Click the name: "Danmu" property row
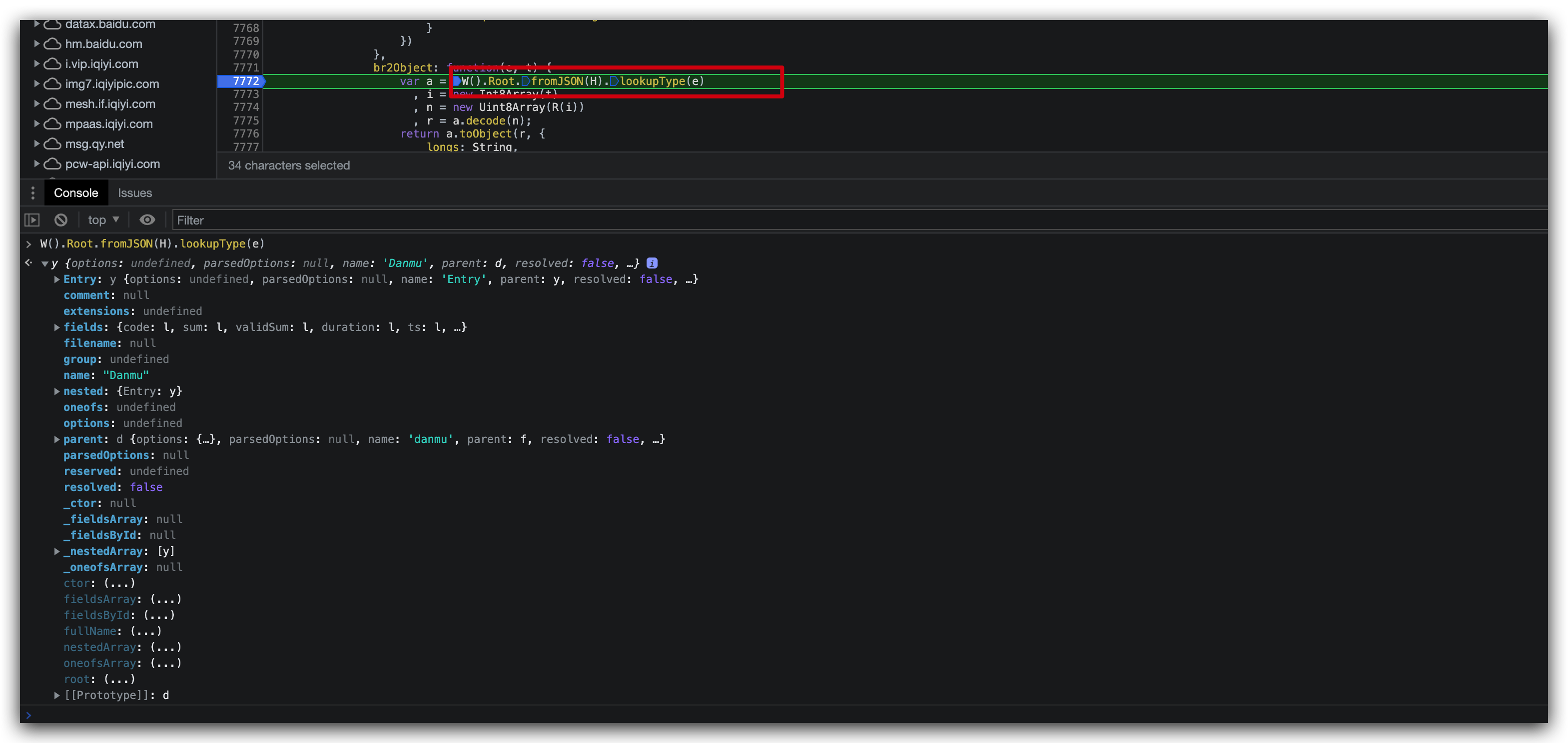1568x743 pixels. coord(106,376)
